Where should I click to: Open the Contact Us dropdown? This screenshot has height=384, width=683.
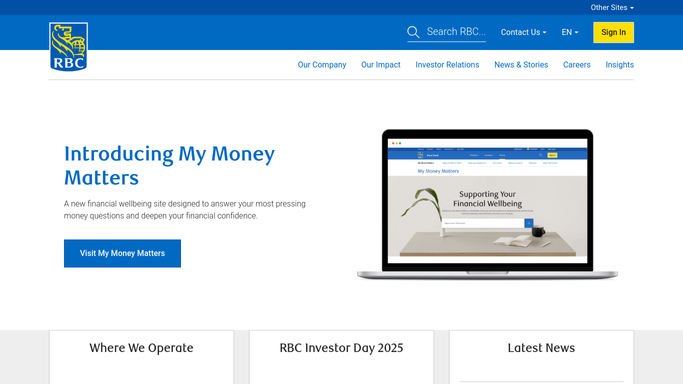coord(523,32)
